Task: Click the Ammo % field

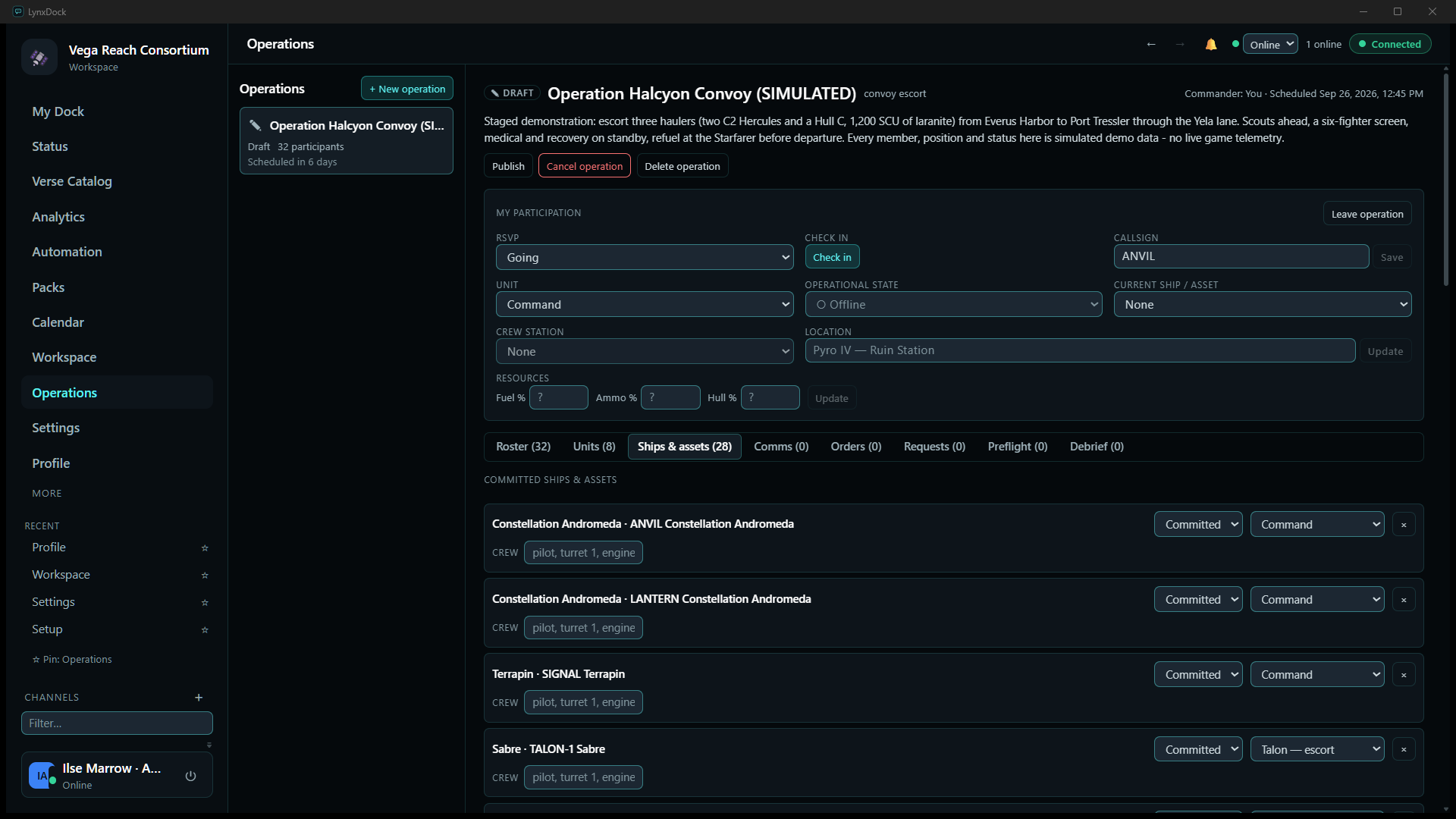Action: pos(670,397)
